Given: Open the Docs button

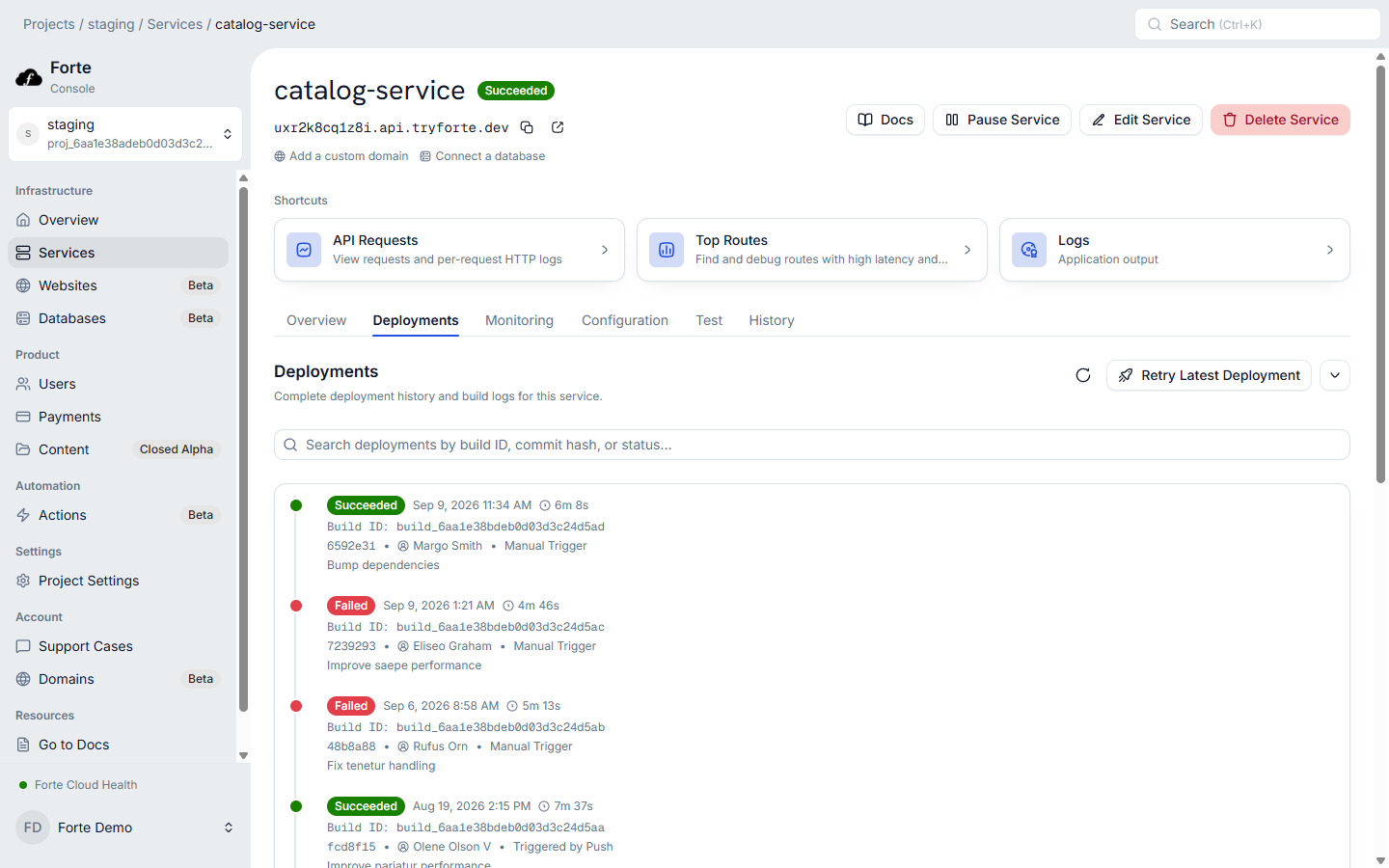Looking at the screenshot, I should click(885, 120).
